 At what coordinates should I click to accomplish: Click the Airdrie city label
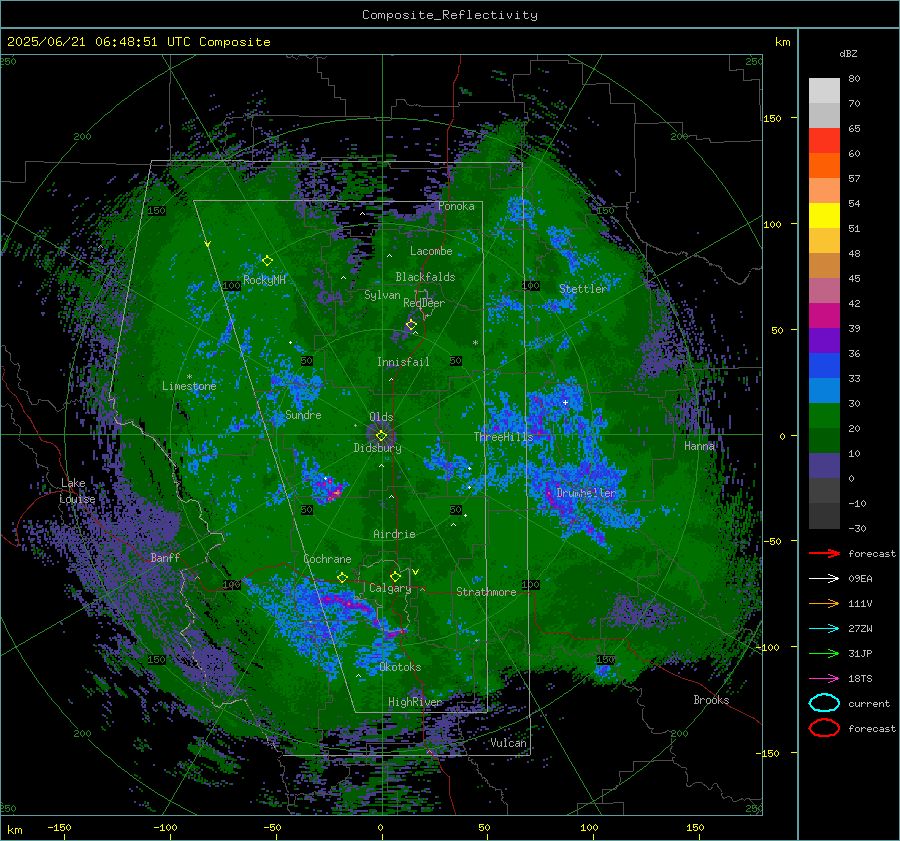click(394, 534)
